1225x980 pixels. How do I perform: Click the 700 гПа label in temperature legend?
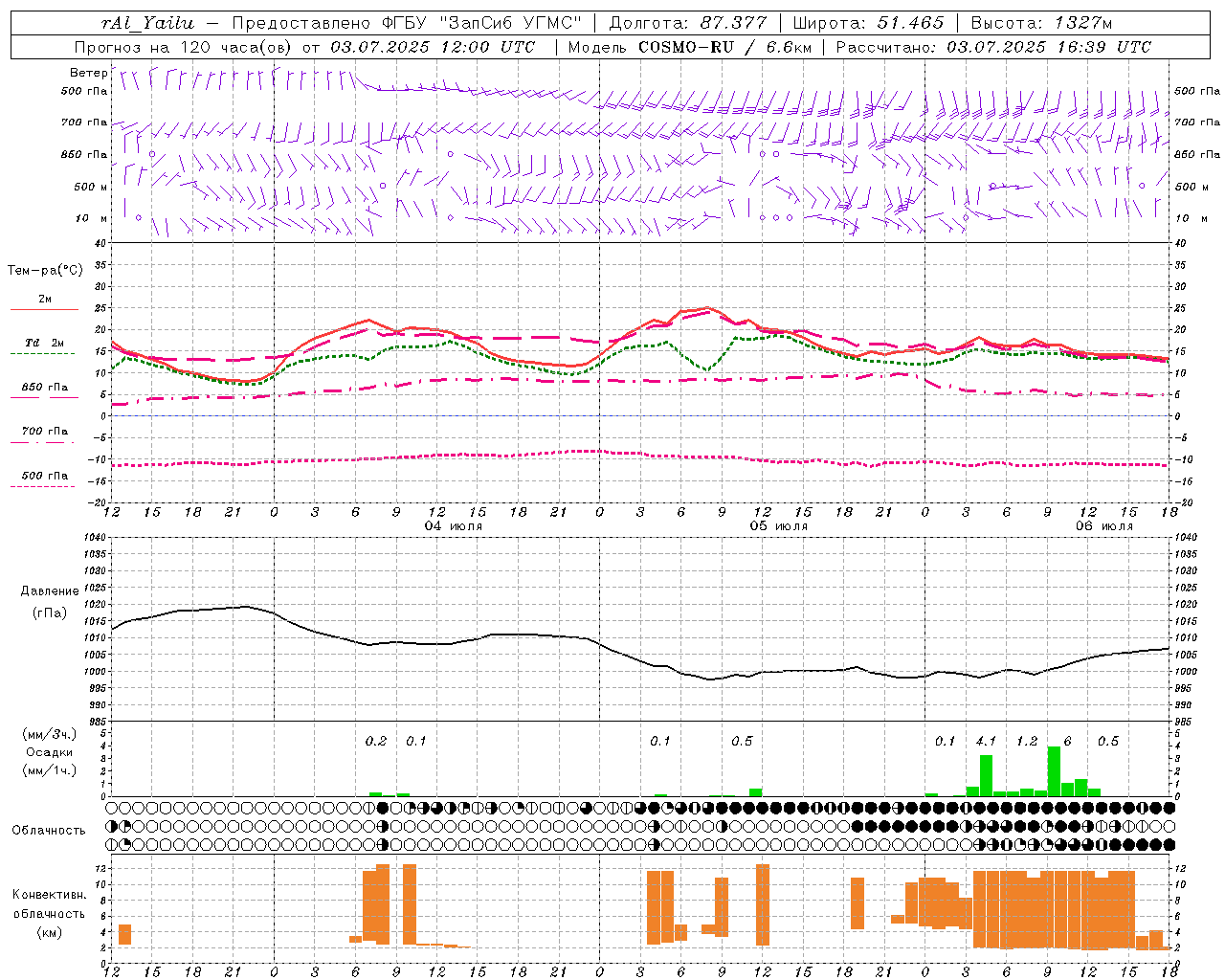pyautogui.click(x=45, y=431)
